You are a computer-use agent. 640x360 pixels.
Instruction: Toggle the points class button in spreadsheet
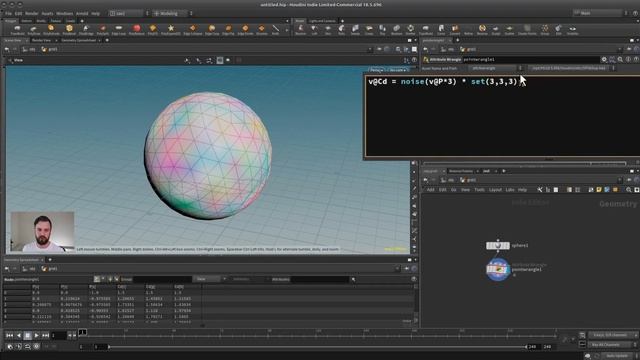point(97,279)
